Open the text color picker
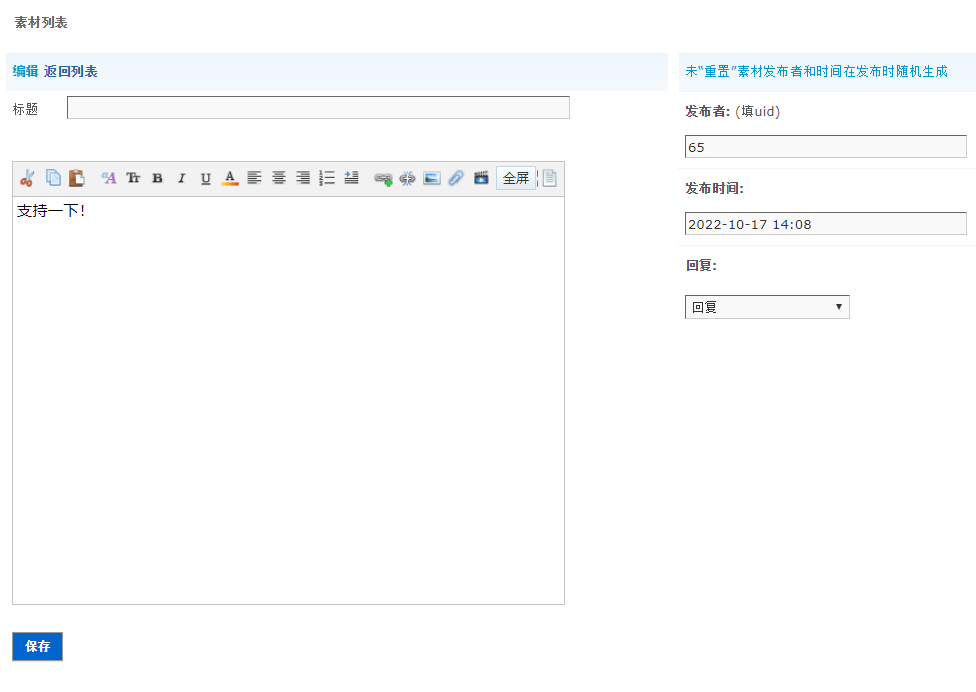This screenshot has width=976, height=692. tap(230, 178)
